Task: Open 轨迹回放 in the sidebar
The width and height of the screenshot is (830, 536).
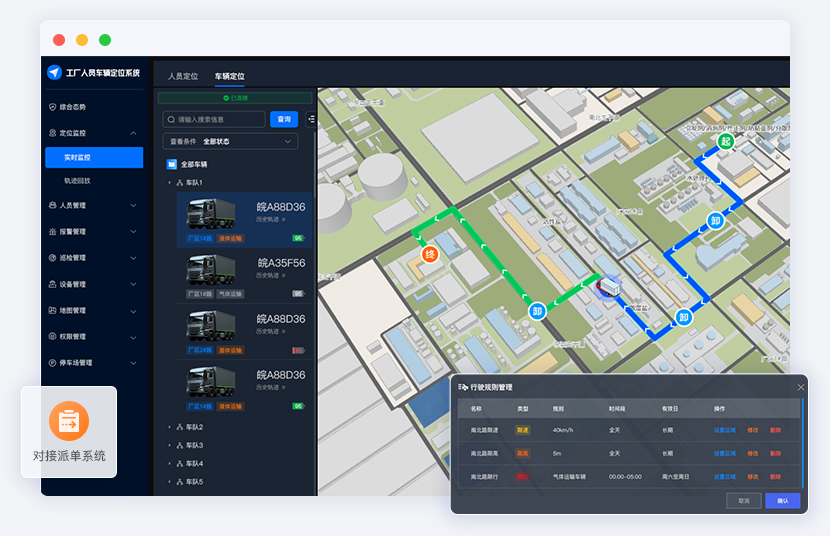Action: 77,181
